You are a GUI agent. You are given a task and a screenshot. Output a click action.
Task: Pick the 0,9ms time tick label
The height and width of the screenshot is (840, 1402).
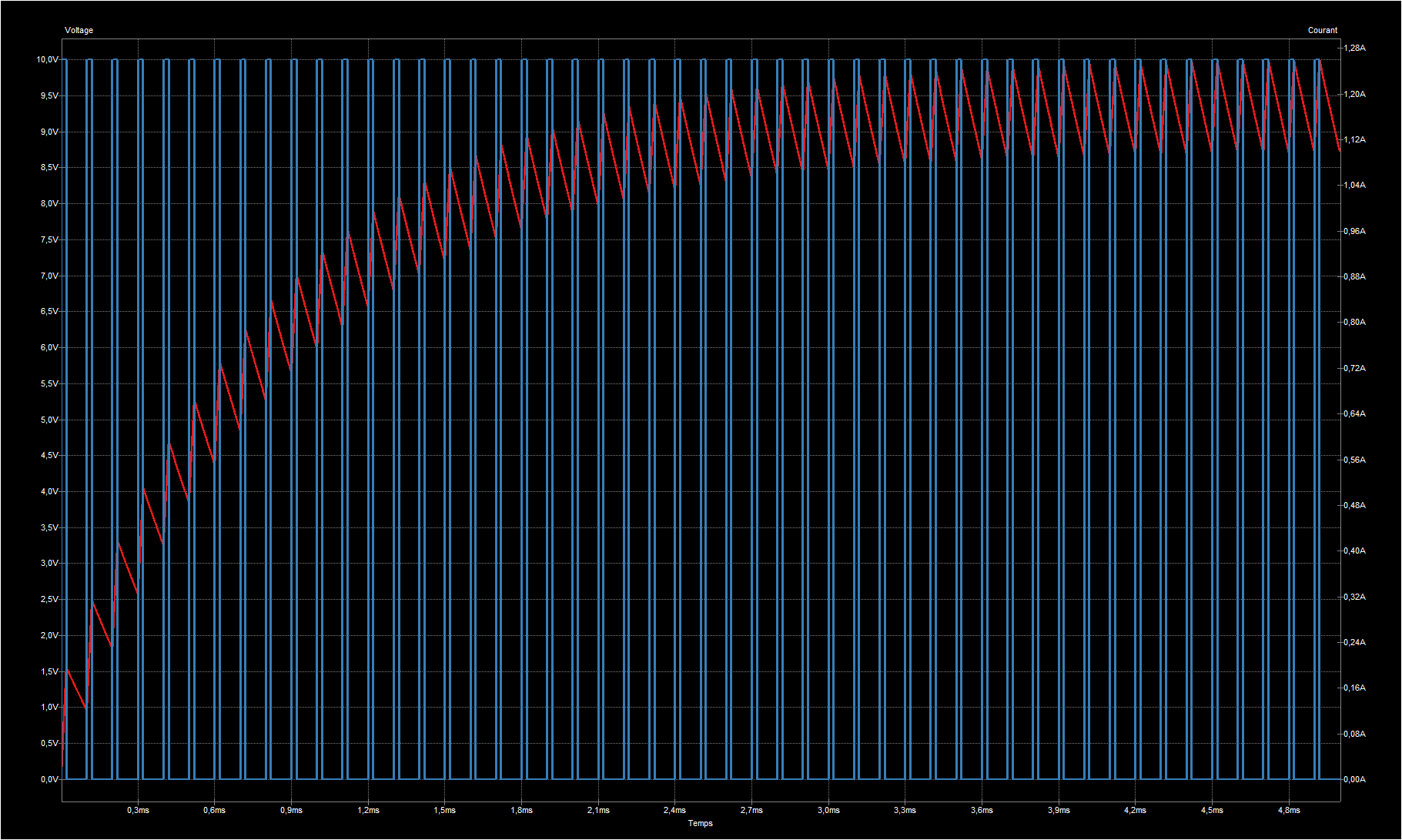tap(291, 810)
